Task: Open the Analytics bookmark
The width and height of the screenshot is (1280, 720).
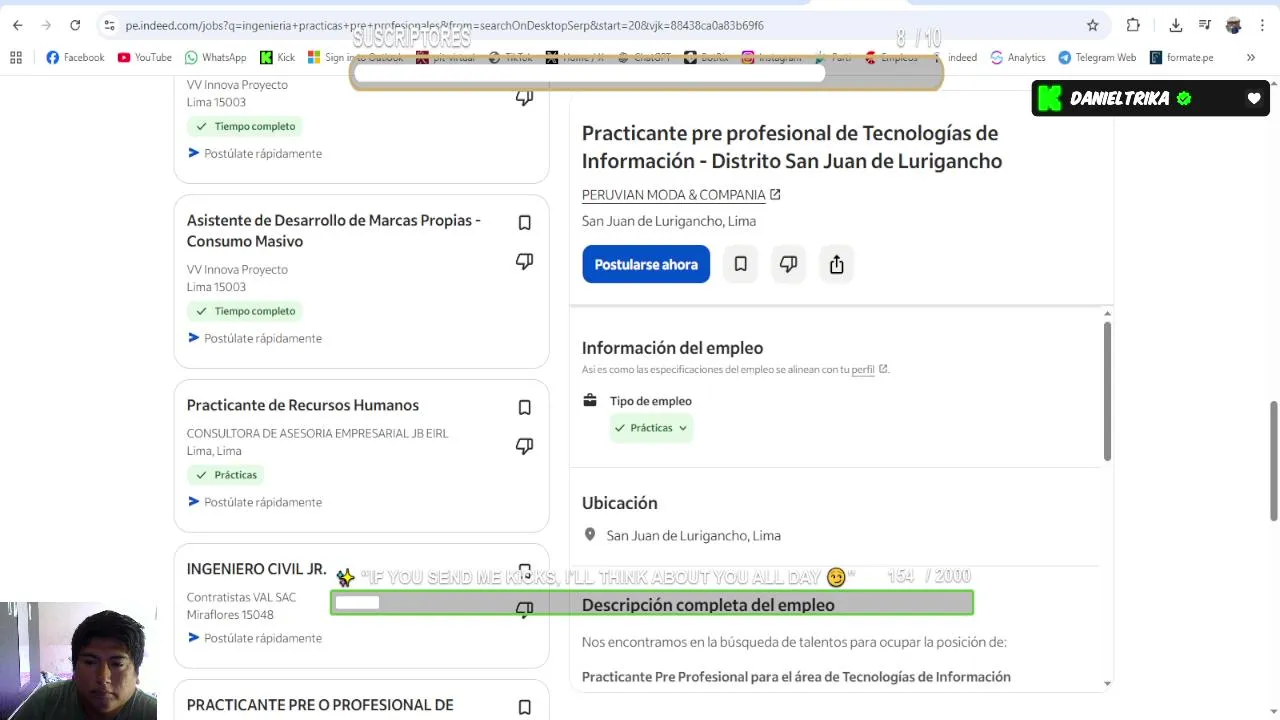Action: click(x=1017, y=57)
